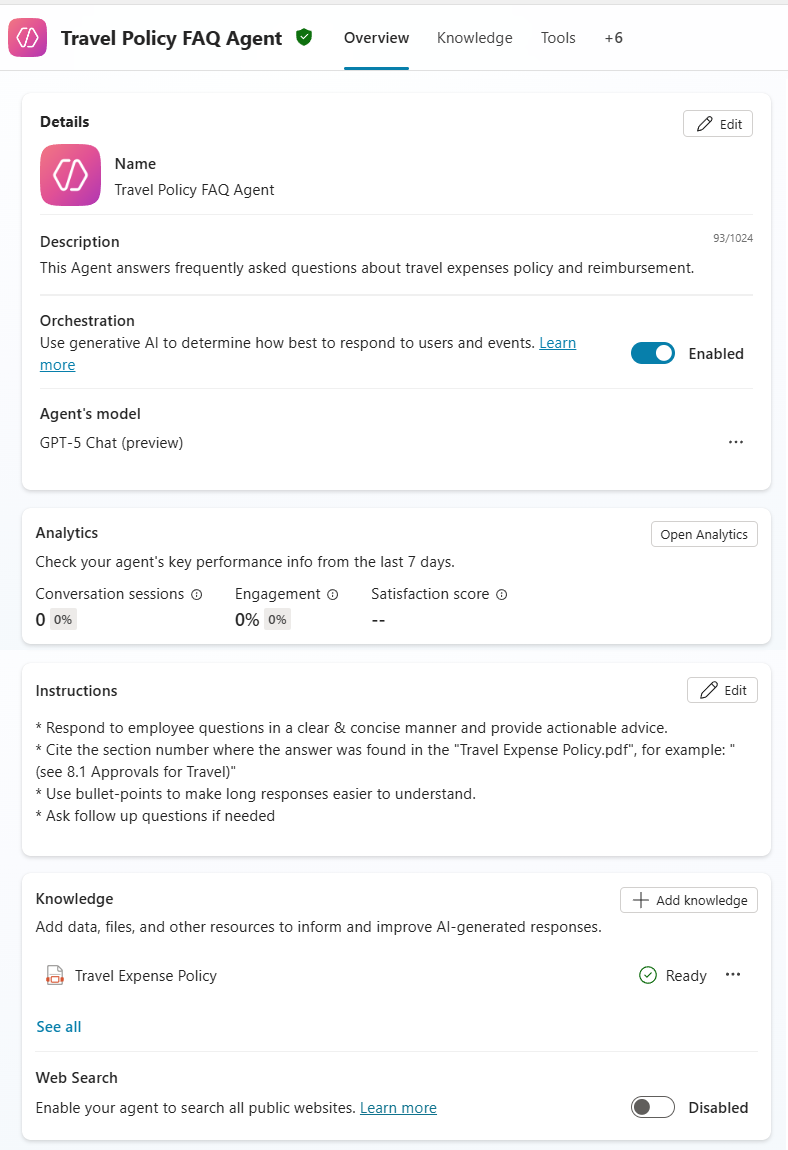Enable the Web Search toggle
The width and height of the screenshot is (788, 1150).
click(x=652, y=1107)
